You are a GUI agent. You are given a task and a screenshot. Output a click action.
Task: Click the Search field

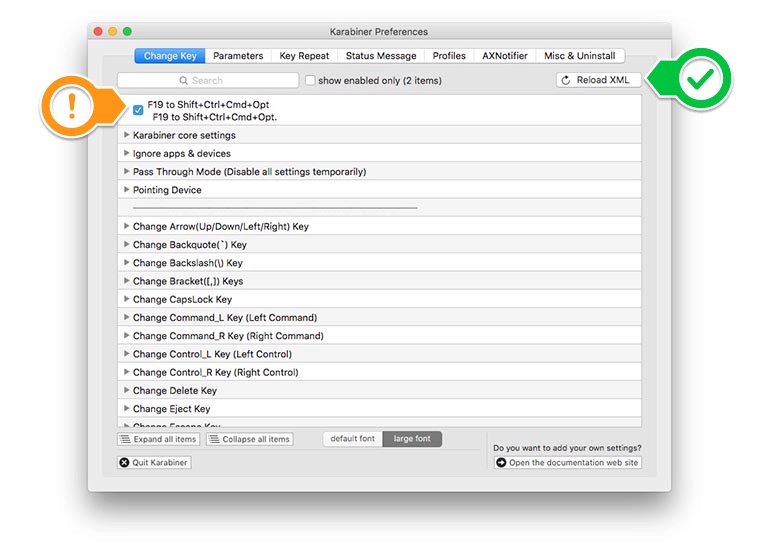(x=208, y=80)
